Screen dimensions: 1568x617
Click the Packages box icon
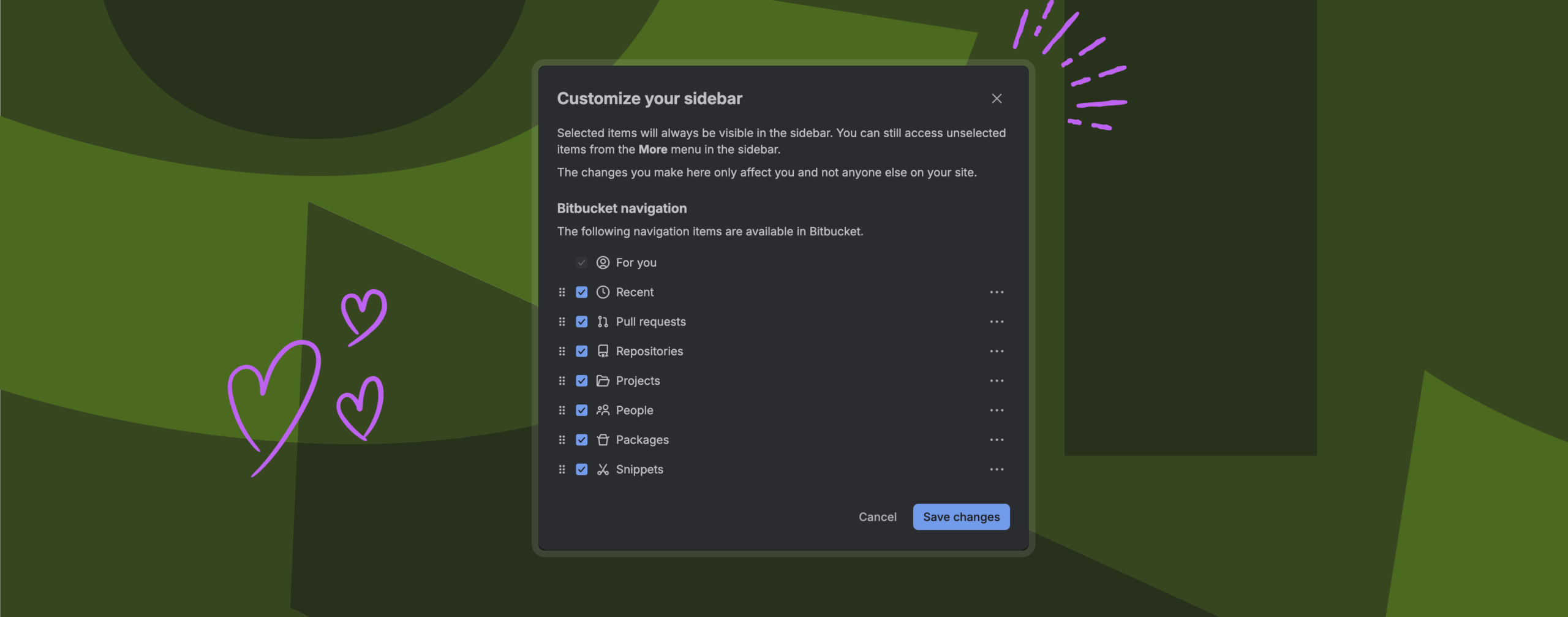point(602,439)
